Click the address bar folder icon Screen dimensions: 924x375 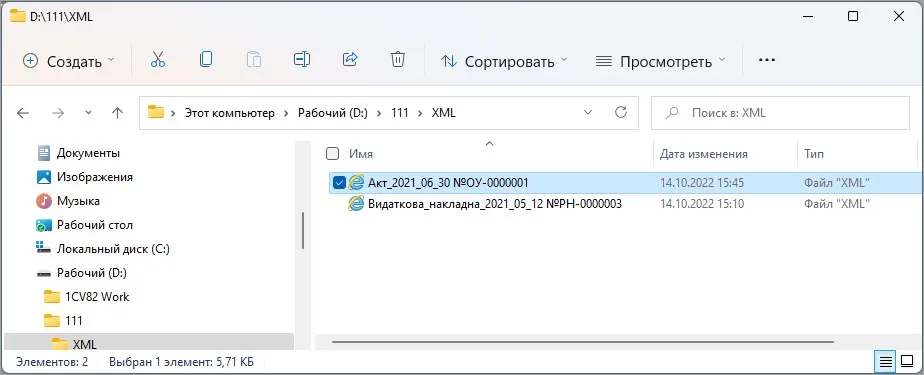156,112
